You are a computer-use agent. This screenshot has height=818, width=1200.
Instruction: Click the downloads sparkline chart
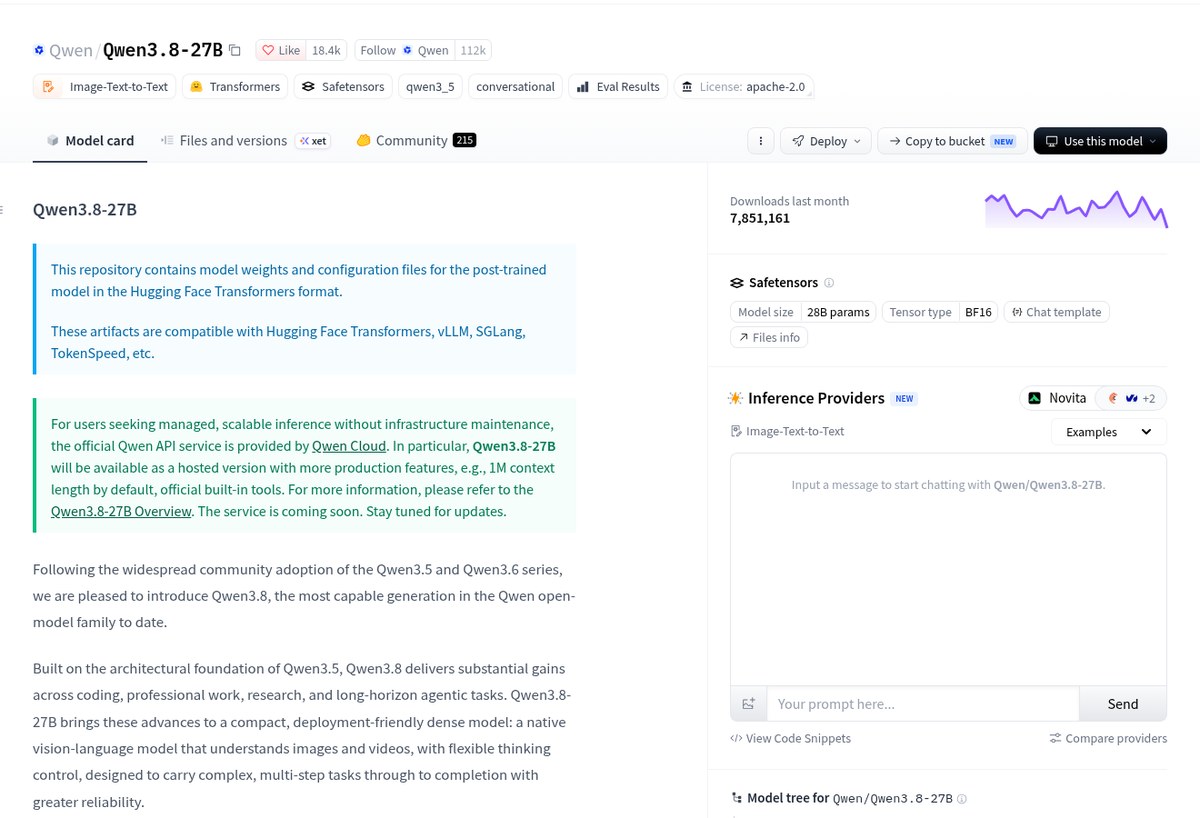[1076, 209]
